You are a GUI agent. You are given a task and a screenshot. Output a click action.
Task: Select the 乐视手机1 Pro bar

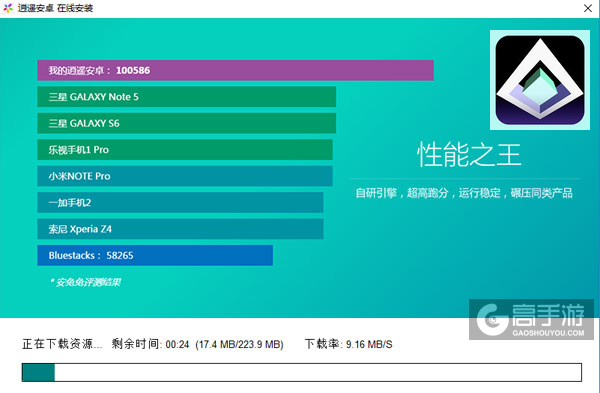click(185, 150)
